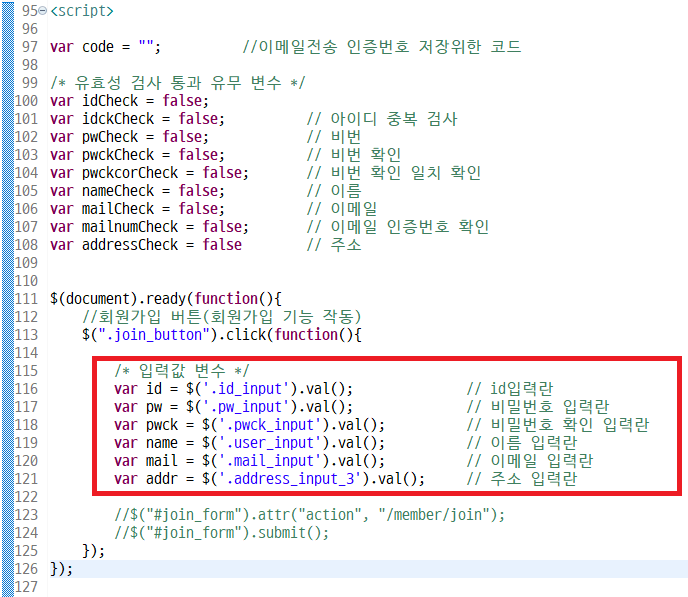The image size is (688, 597).
Task: Click commented line '//$("#join_form").submit();'
Action: point(222,532)
